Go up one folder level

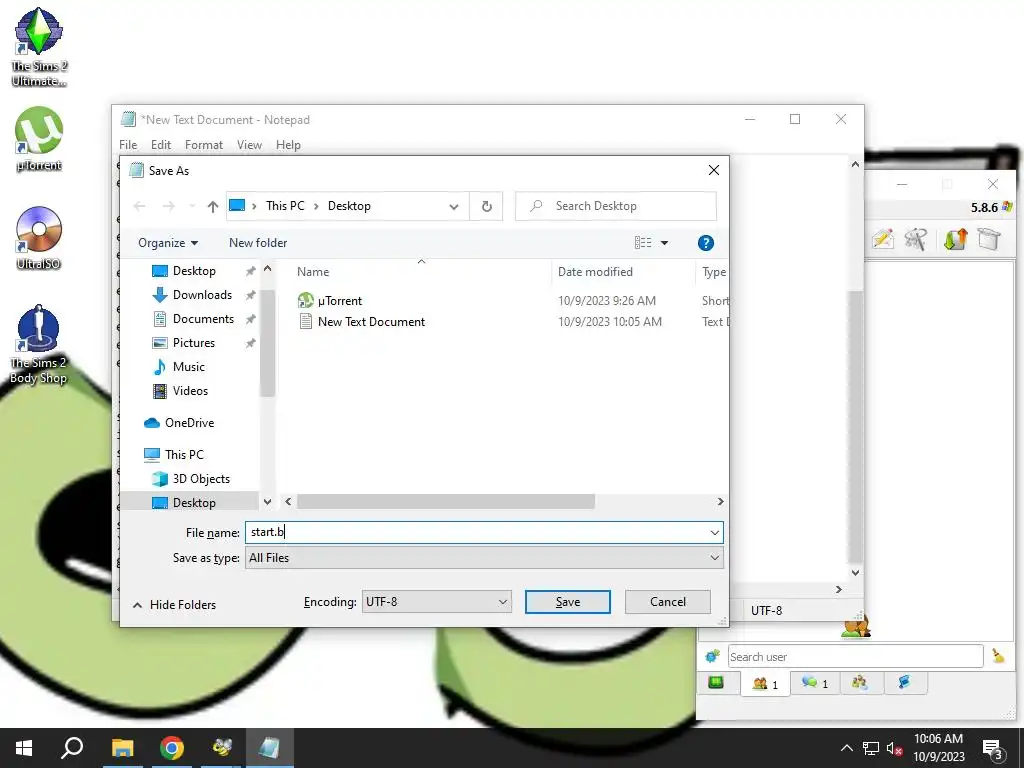(212, 206)
